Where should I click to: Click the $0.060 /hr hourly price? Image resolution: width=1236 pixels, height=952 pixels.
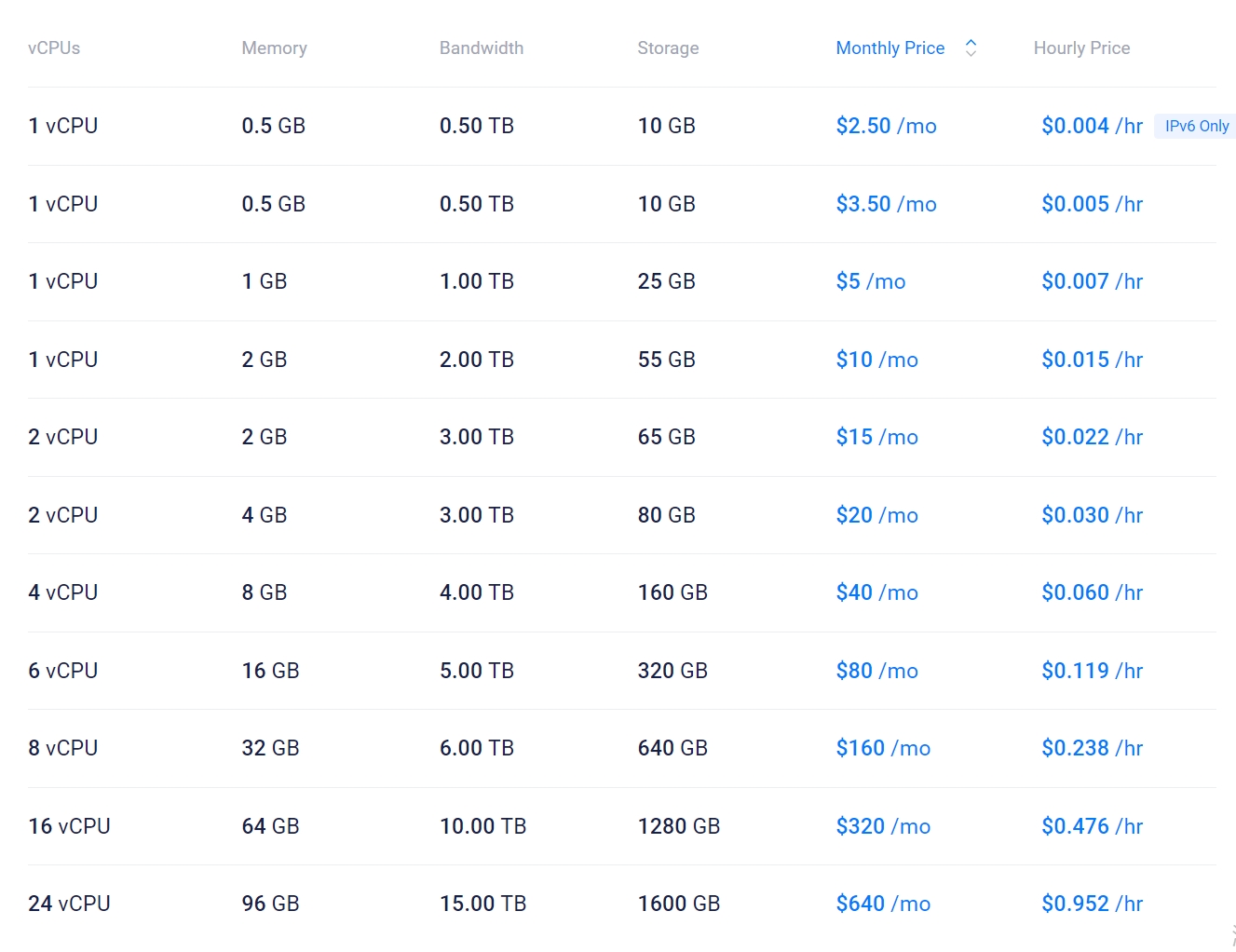click(x=1092, y=592)
